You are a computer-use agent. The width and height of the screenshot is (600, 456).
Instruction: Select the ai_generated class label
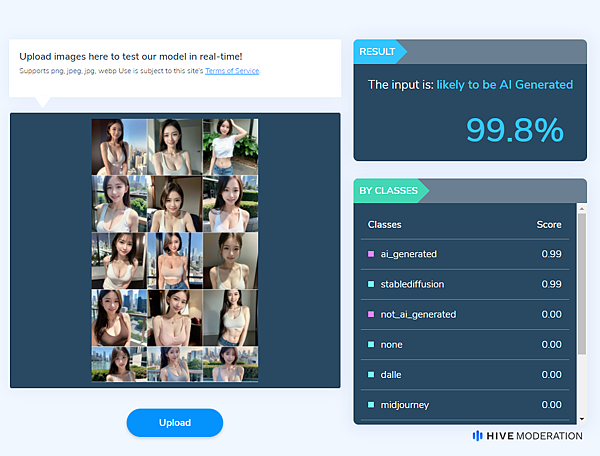(x=408, y=254)
